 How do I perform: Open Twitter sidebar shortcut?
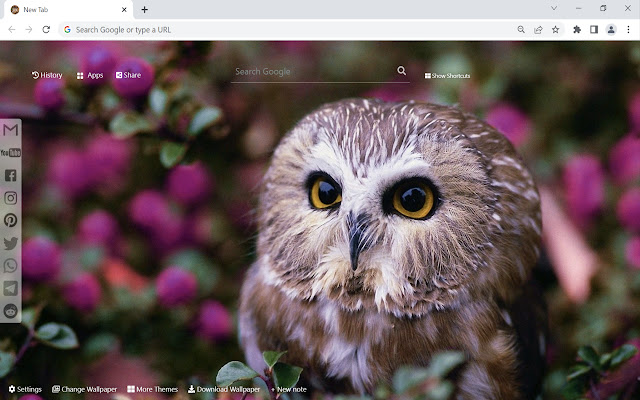[11, 243]
